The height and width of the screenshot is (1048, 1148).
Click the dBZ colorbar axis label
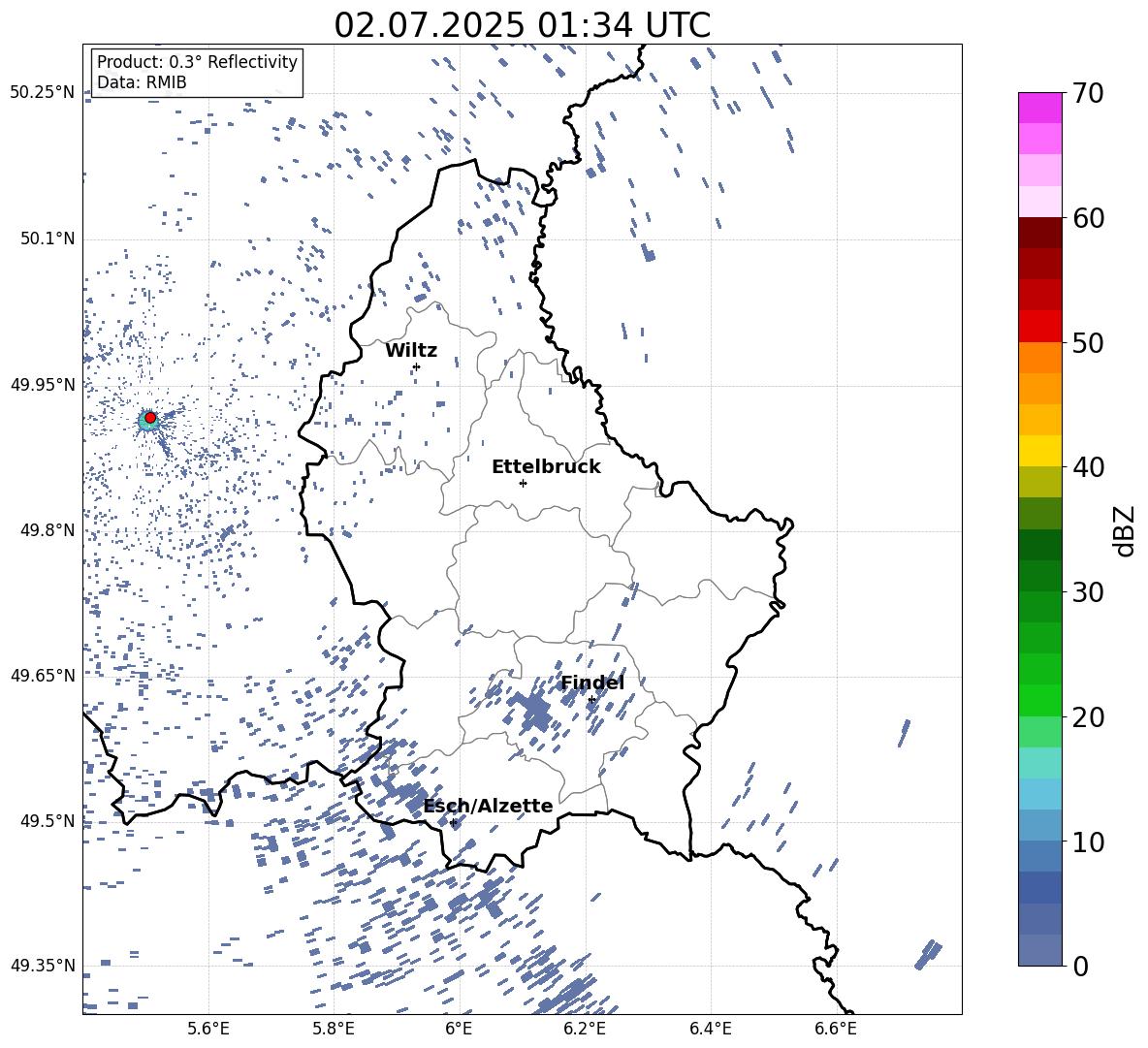point(1125,530)
